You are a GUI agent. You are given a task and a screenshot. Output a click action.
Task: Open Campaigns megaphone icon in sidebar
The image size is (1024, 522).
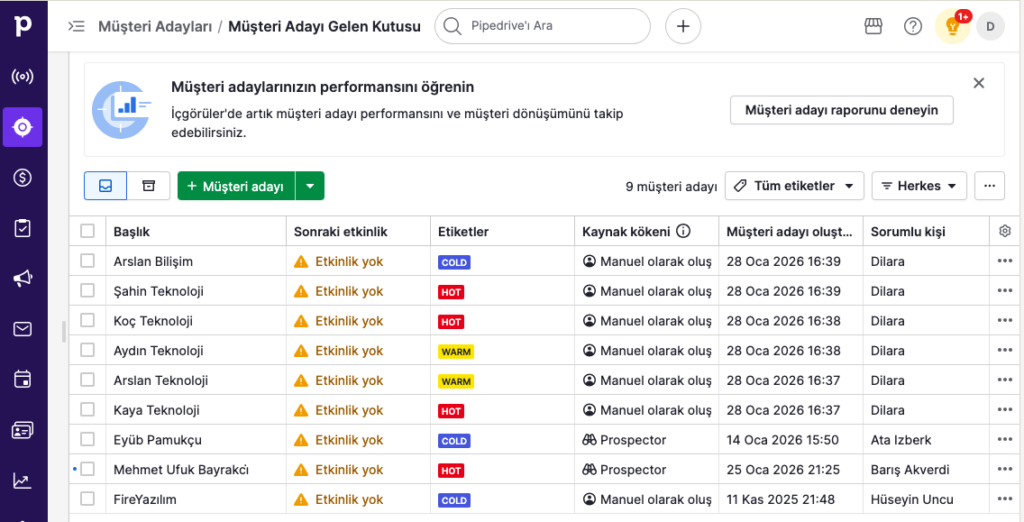22,279
